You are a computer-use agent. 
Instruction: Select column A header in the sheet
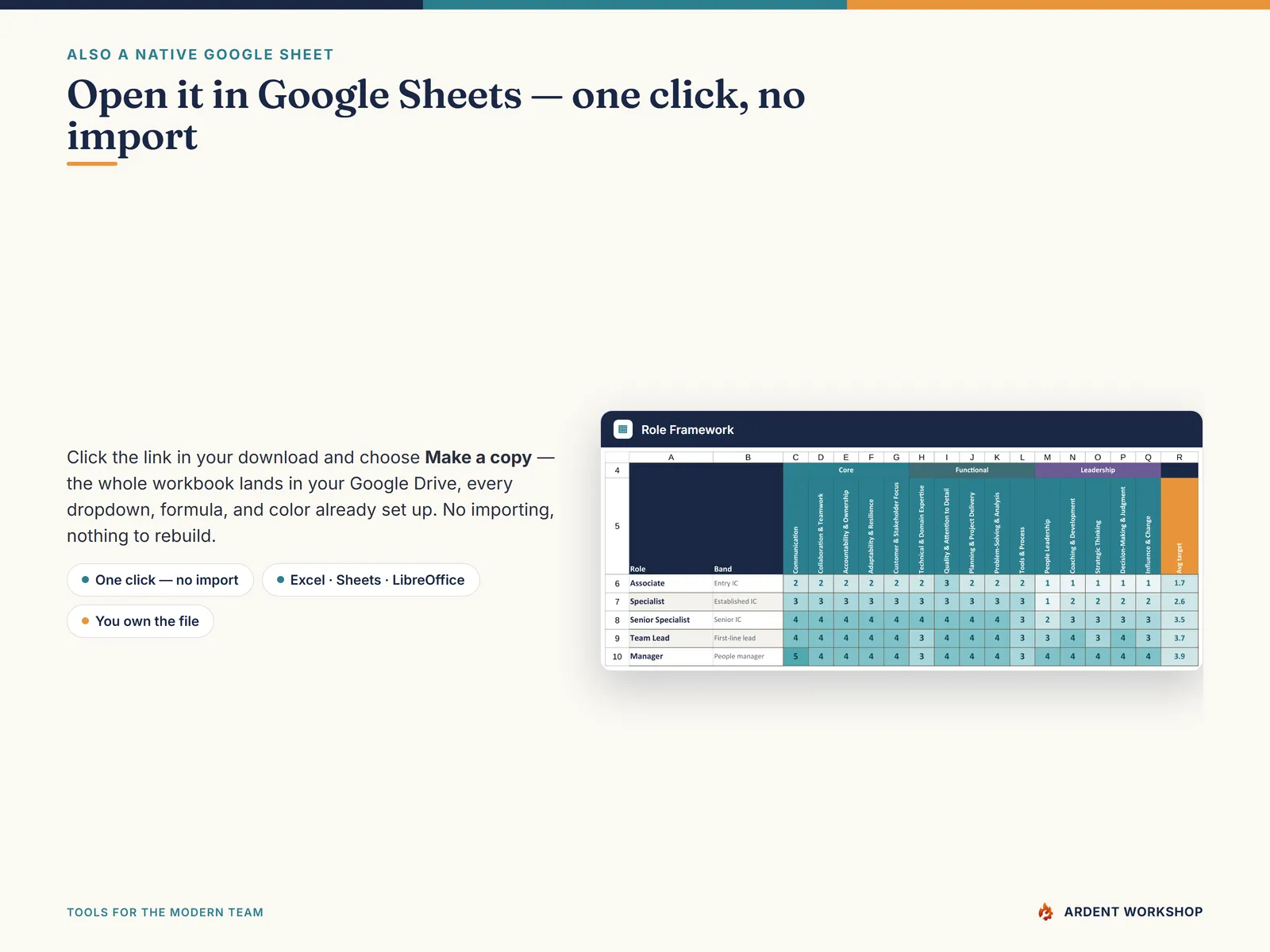click(671, 458)
